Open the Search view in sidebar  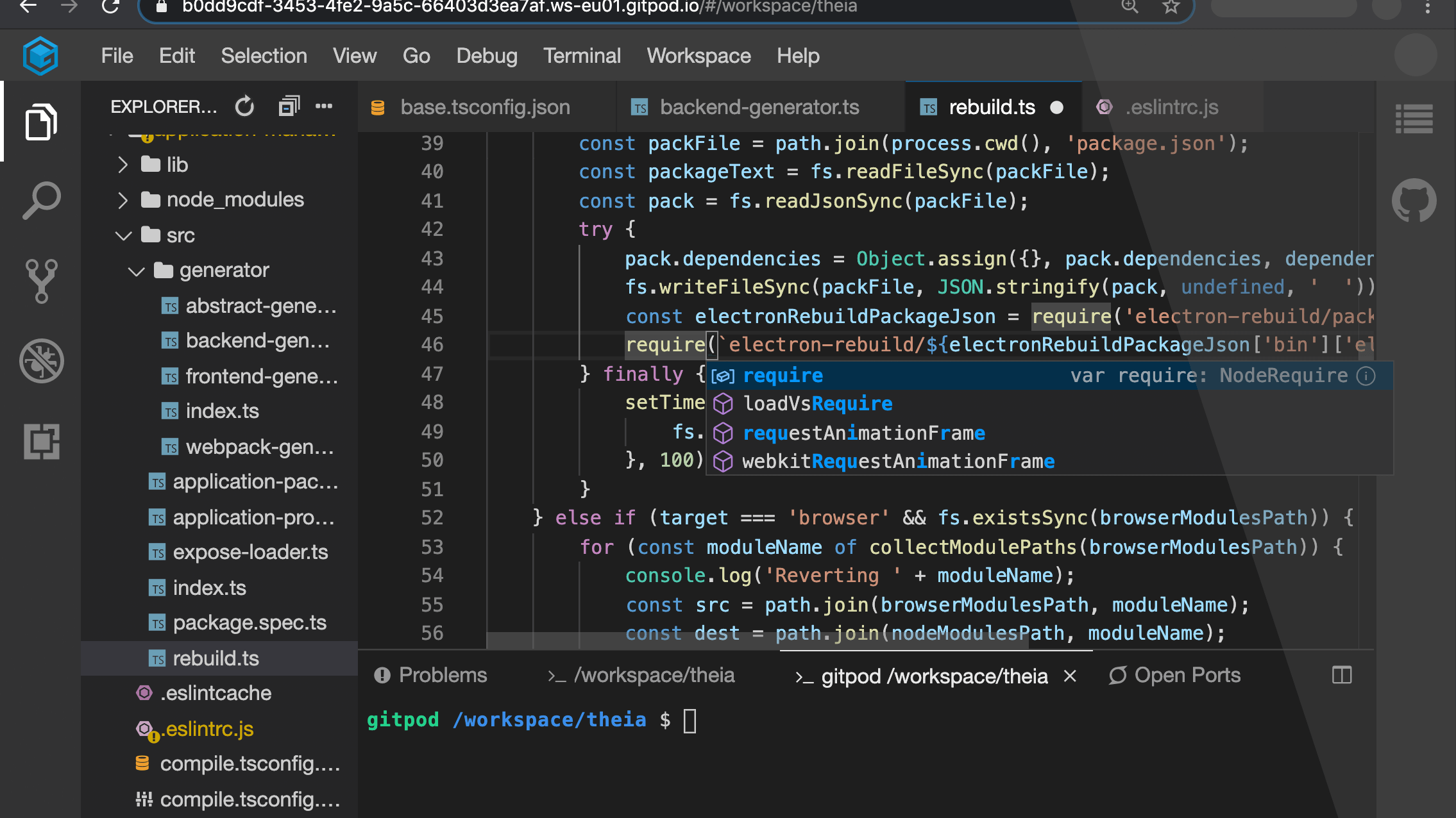coord(41,201)
